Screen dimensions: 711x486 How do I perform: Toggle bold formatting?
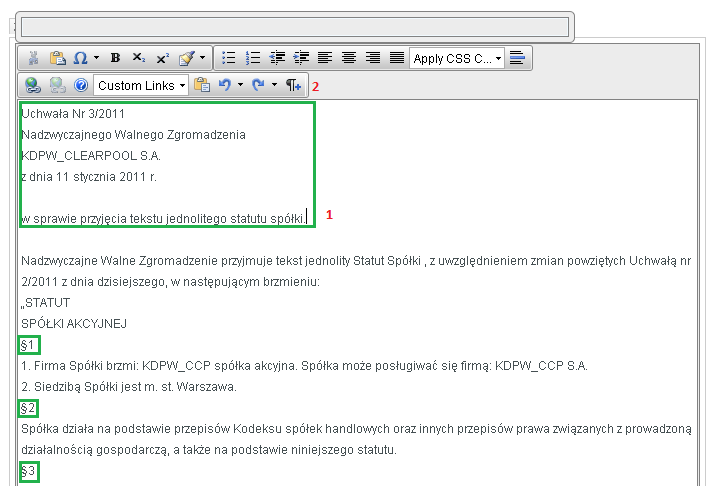pyautogui.click(x=115, y=58)
